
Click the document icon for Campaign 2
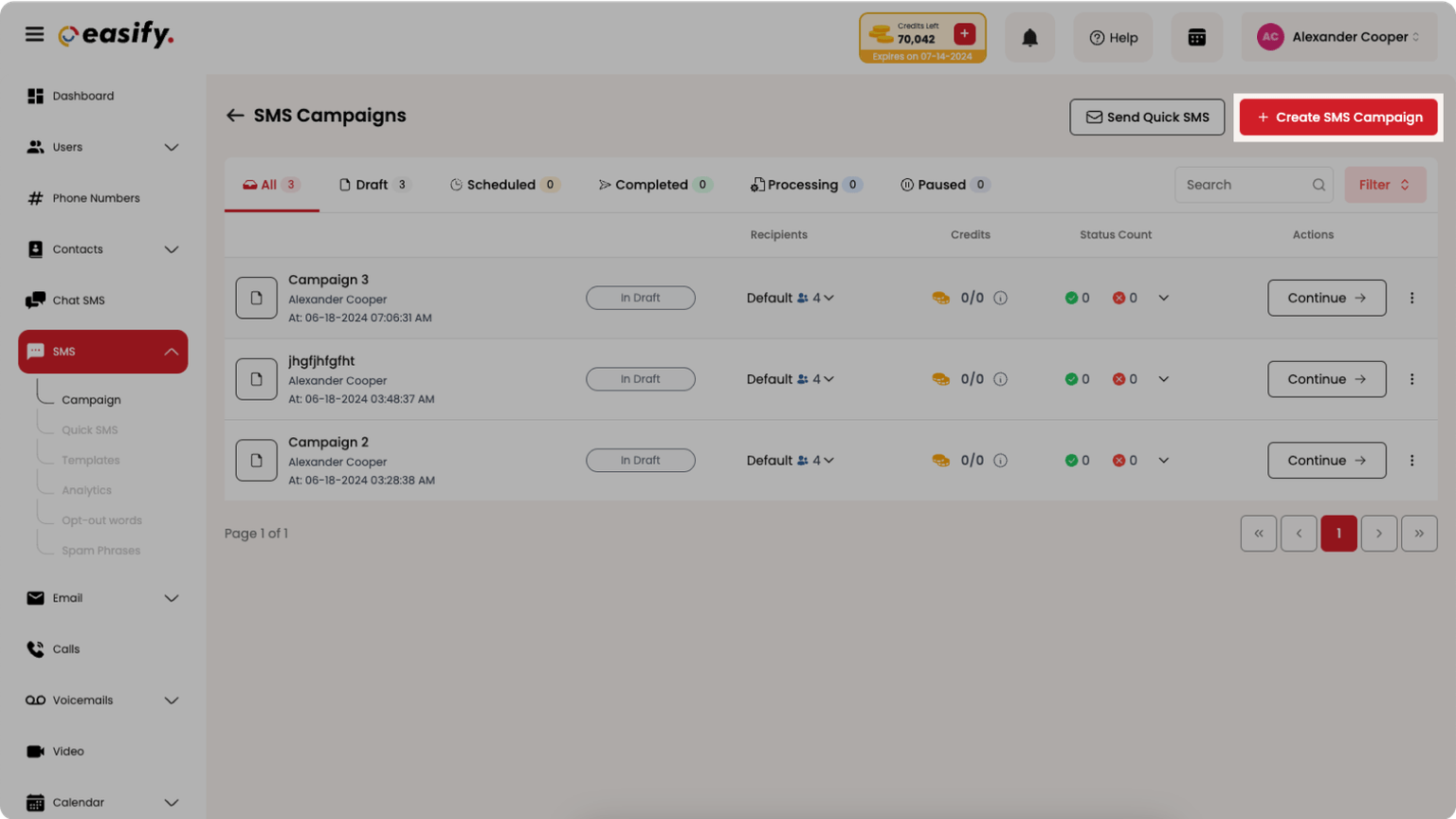click(256, 461)
